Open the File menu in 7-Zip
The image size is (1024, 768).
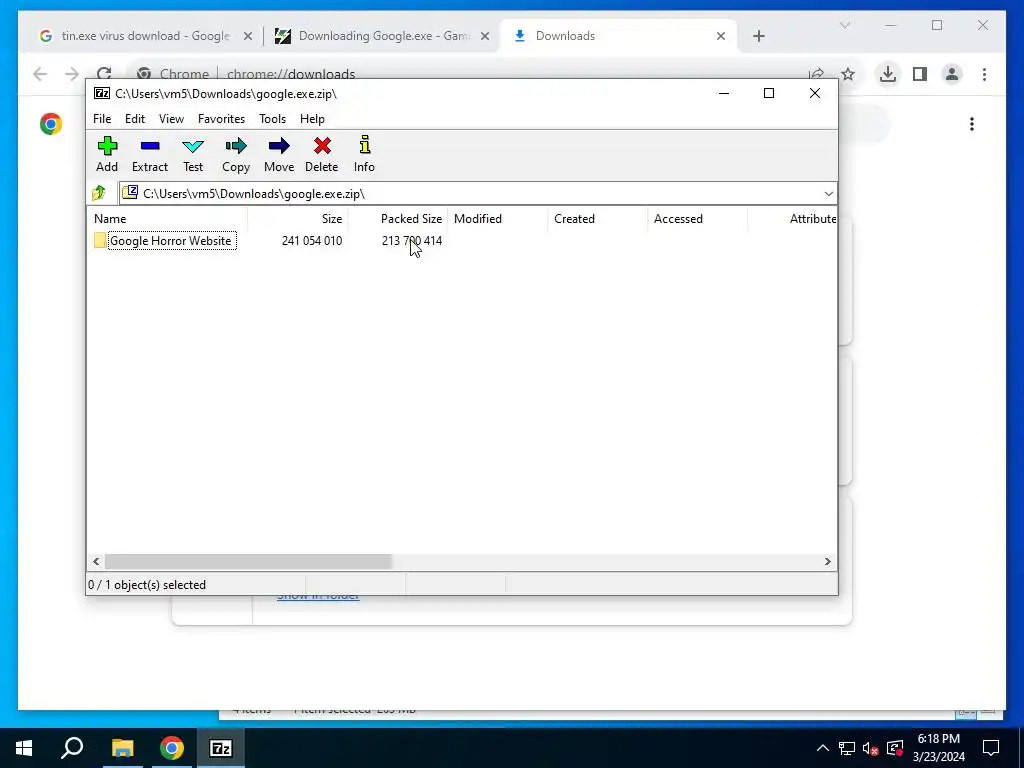(x=102, y=119)
